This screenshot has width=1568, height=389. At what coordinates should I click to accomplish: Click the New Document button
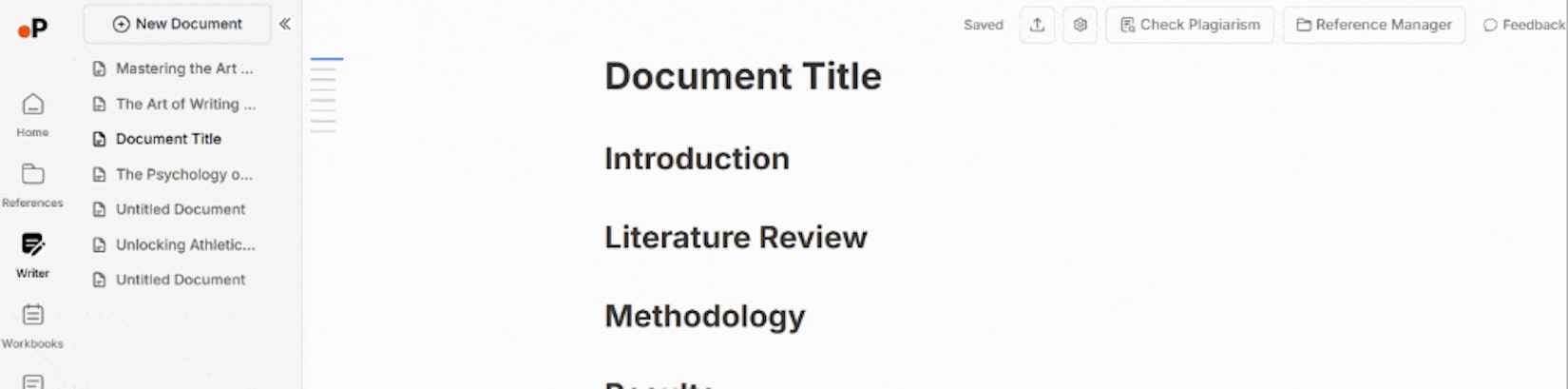click(x=178, y=24)
